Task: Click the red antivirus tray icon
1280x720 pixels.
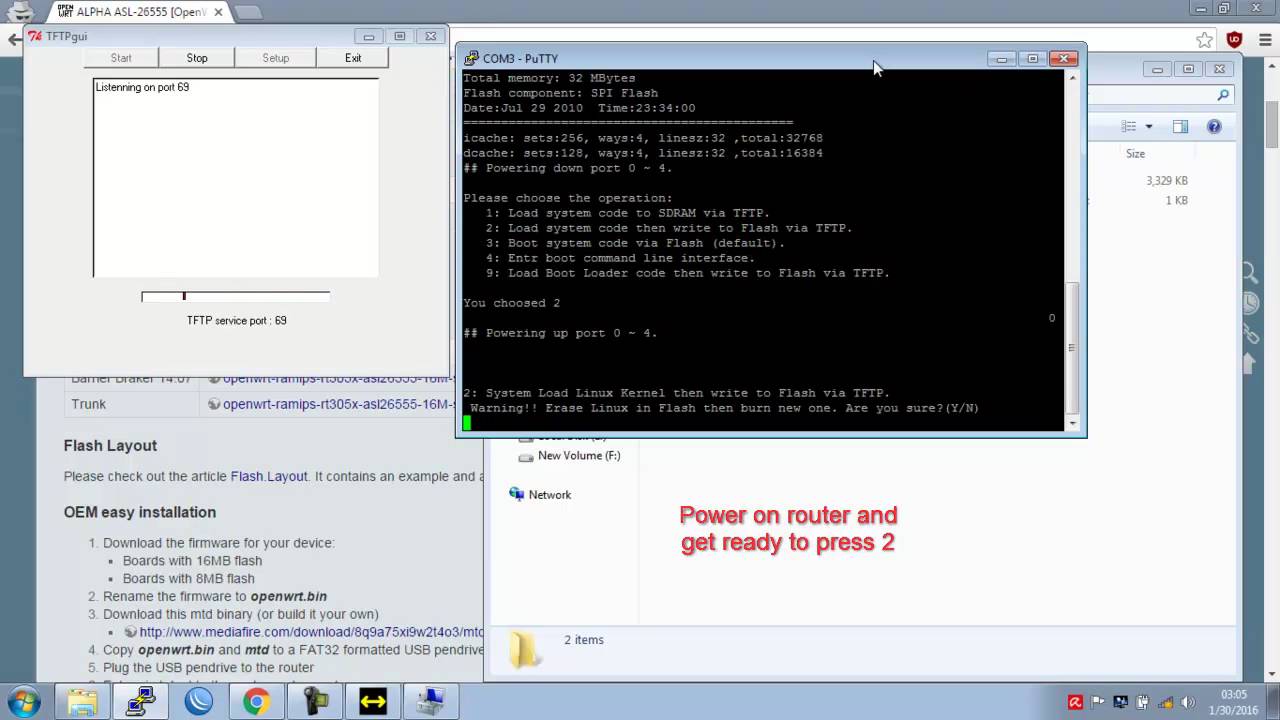Action: click(1075, 702)
